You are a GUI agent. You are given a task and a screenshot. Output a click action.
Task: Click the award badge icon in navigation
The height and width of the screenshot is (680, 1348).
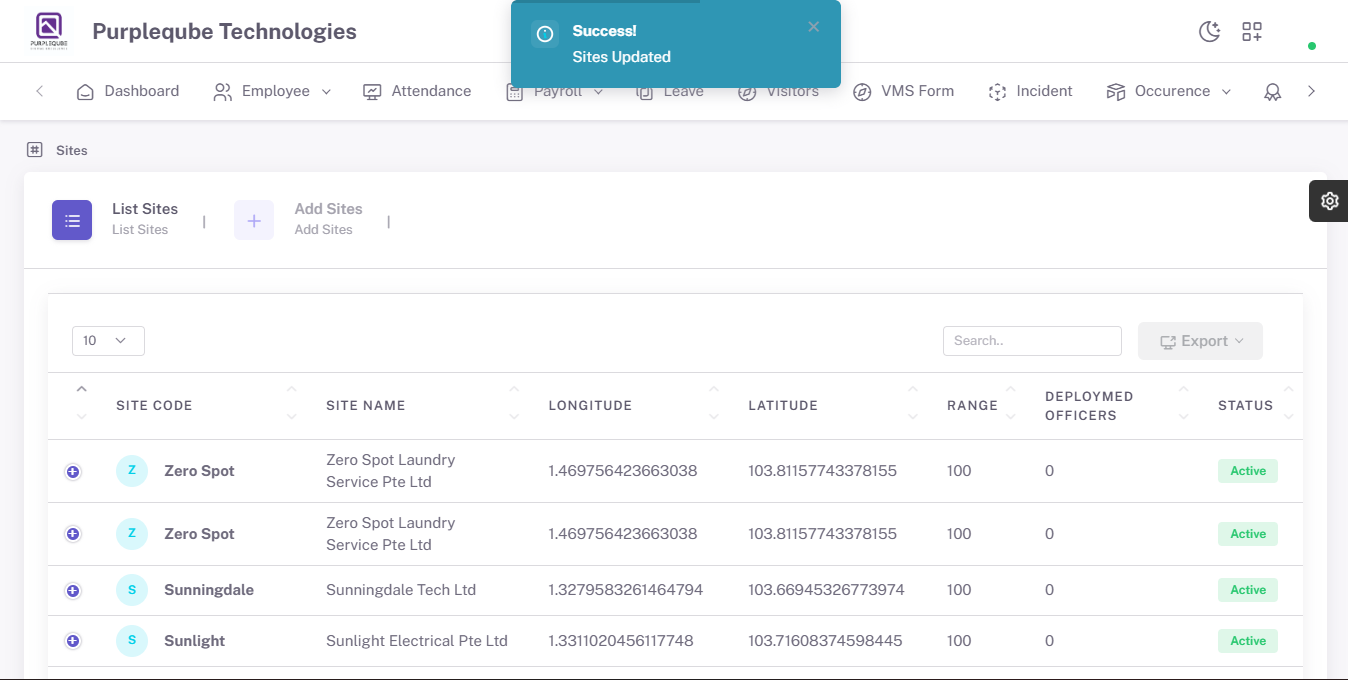click(x=1272, y=92)
